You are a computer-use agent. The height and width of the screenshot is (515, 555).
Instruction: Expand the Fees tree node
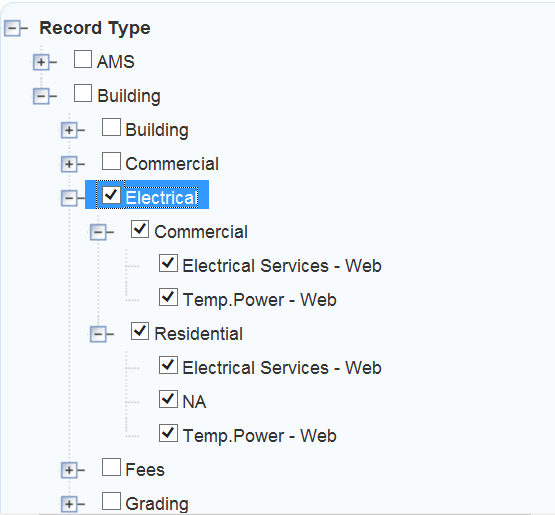pos(69,470)
